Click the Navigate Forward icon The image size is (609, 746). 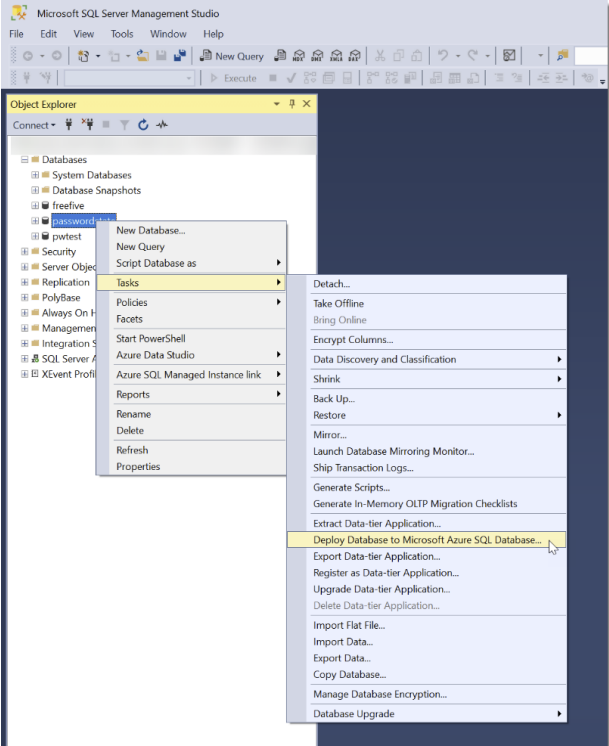pyautogui.click(x=57, y=56)
